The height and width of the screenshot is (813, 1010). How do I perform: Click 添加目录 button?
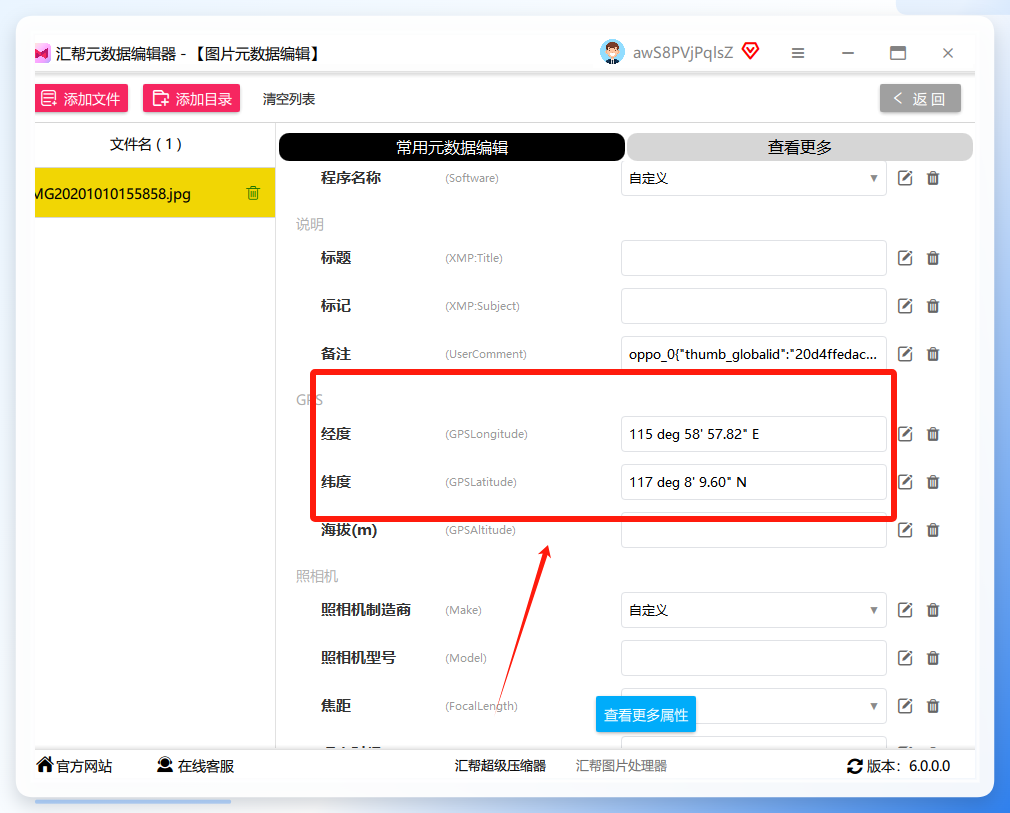point(191,99)
